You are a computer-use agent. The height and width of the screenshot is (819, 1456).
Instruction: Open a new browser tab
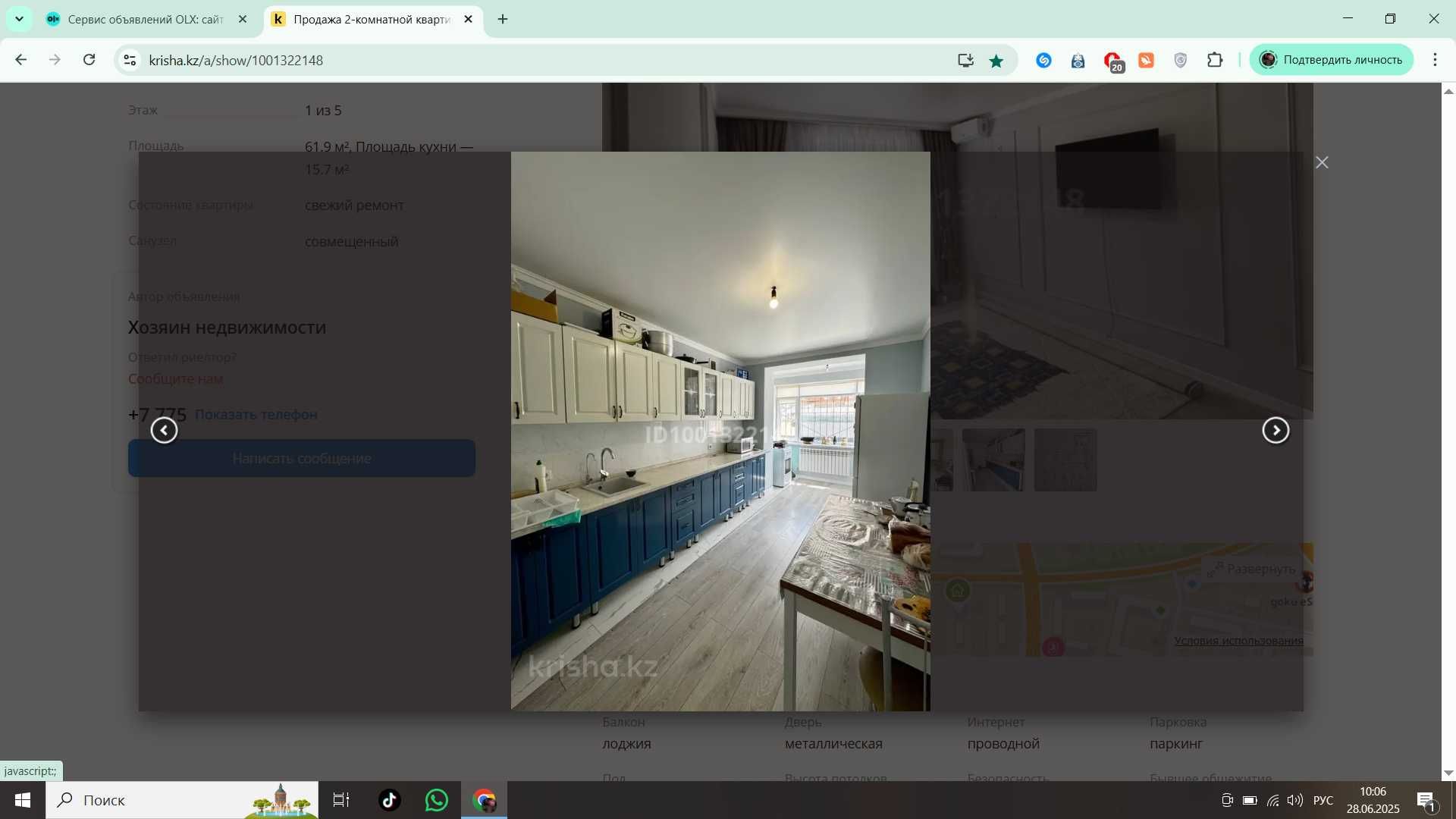pos(503,19)
